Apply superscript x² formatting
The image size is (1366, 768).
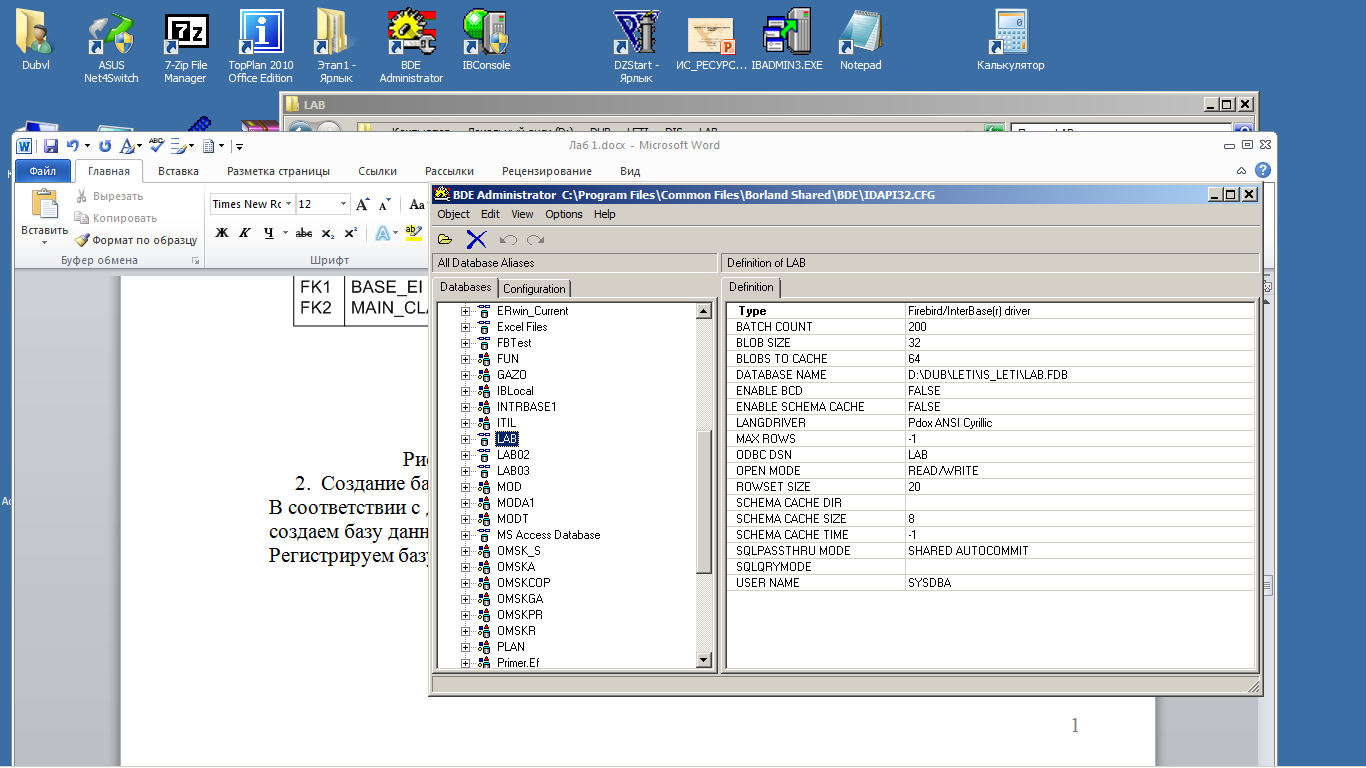350,233
